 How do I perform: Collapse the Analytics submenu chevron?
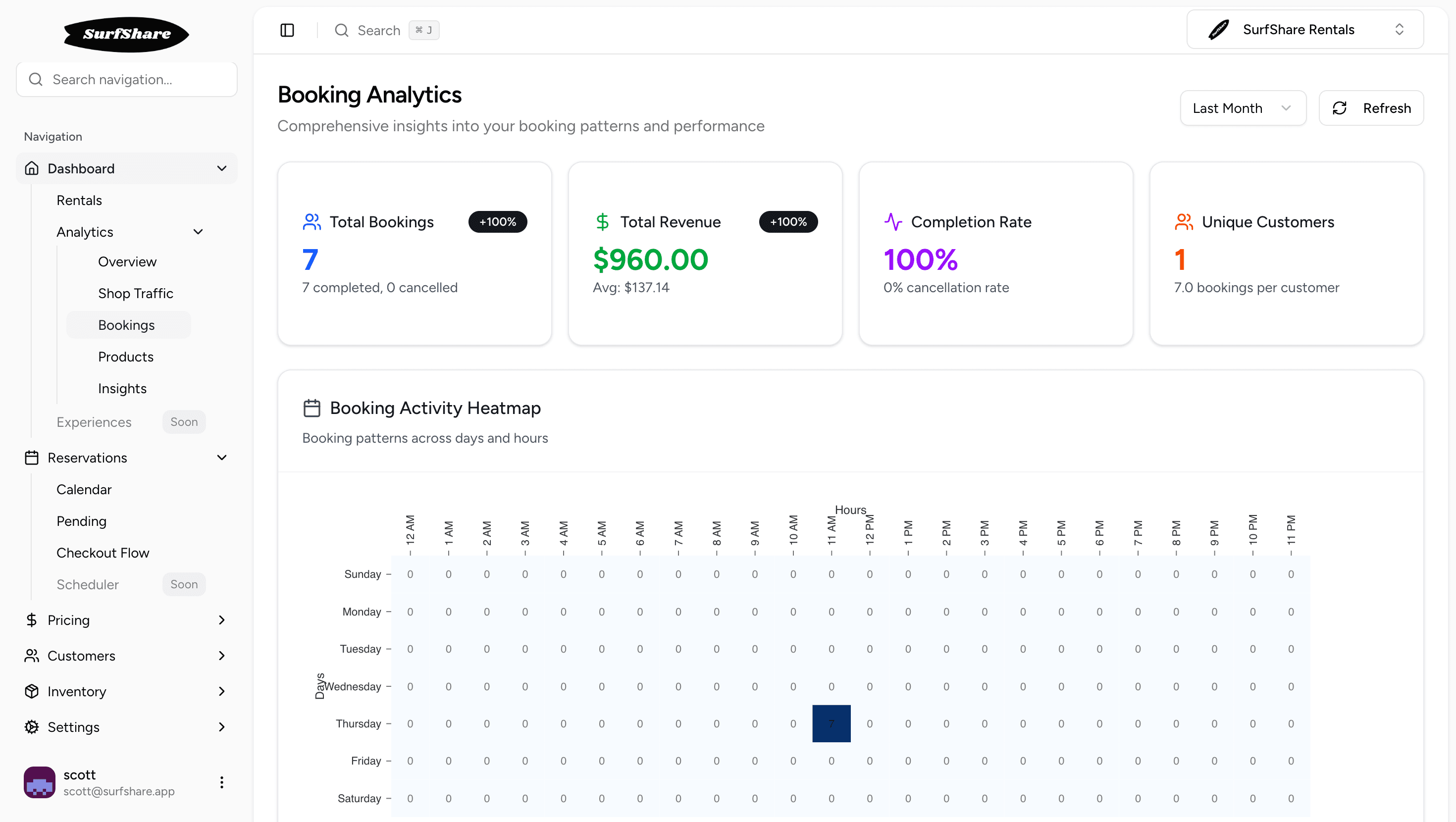click(198, 232)
